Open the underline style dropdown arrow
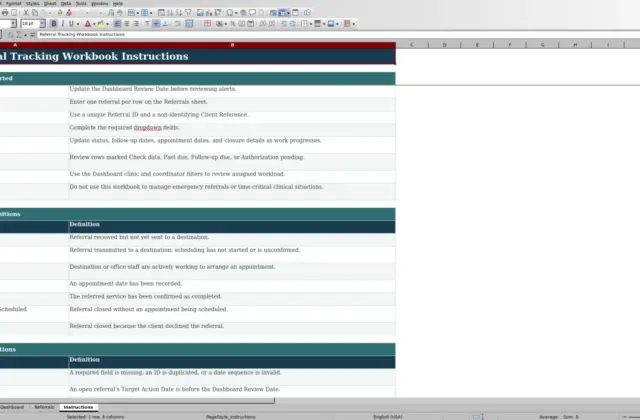Screen dimensions: 640x420 coord(78,24)
